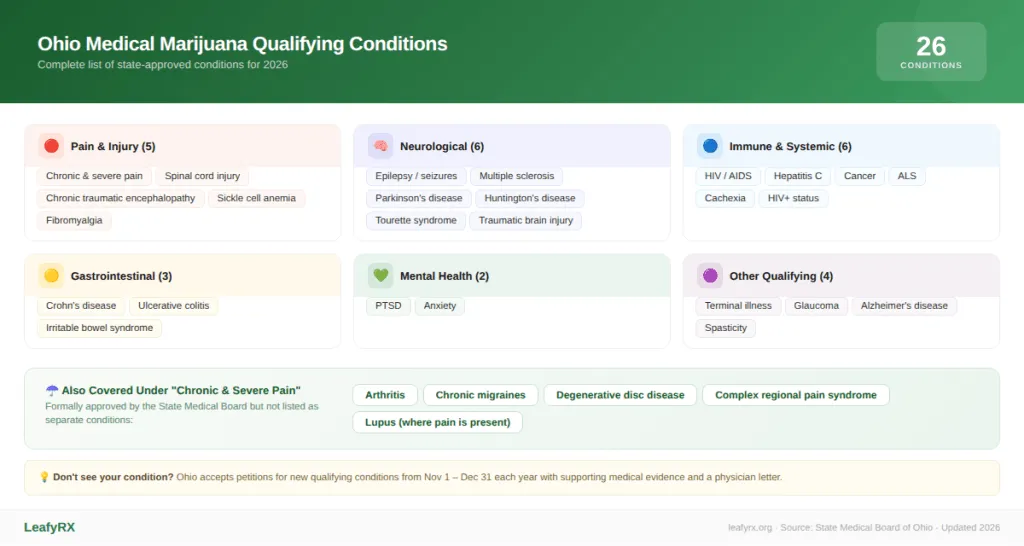The width and height of the screenshot is (1024, 546).
Task: Choose the Traumatic brain injury tag
Action: tap(526, 221)
